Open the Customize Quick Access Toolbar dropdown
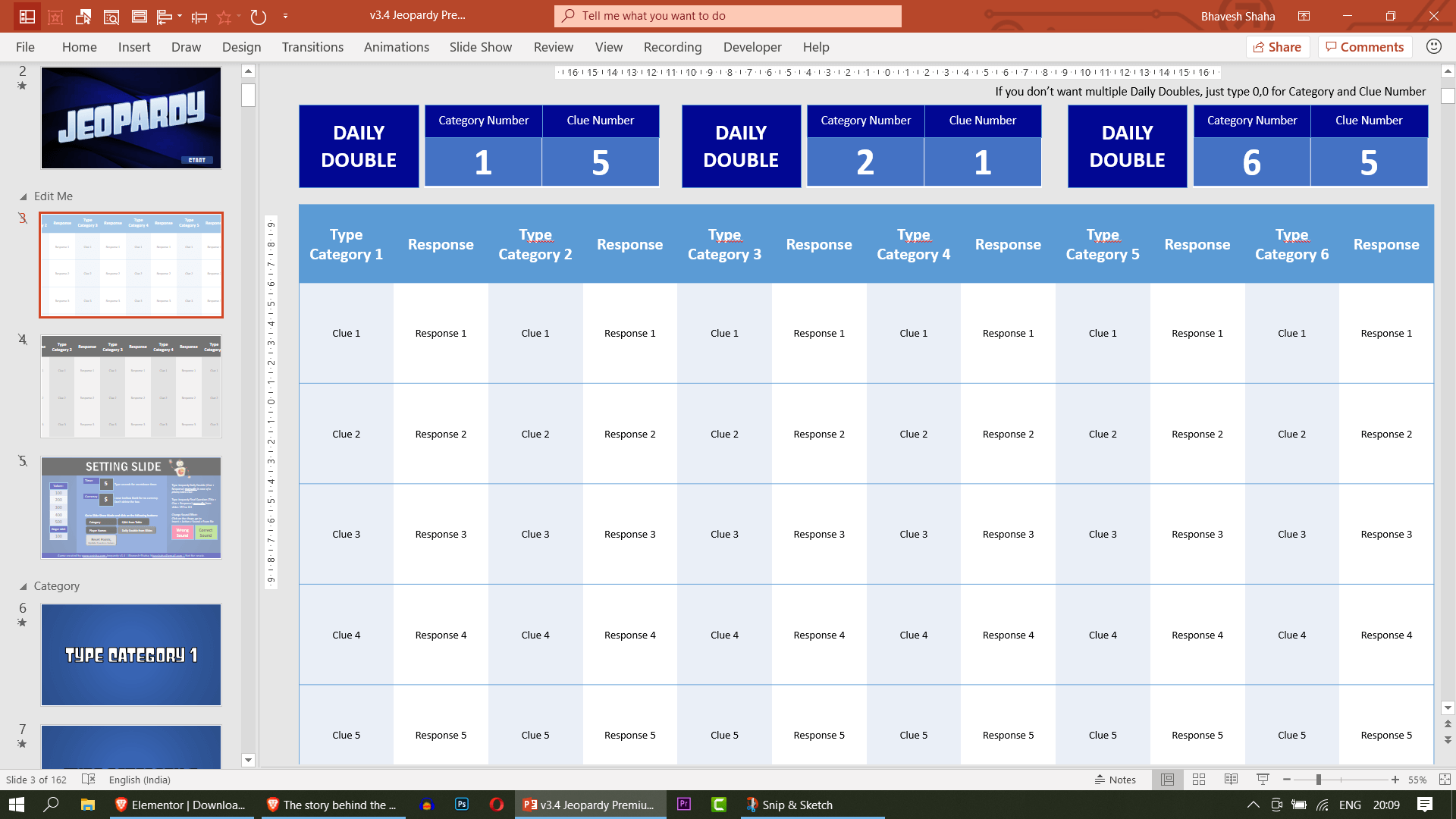The width and height of the screenshot is (1456, 819). (x=286, y=16)
